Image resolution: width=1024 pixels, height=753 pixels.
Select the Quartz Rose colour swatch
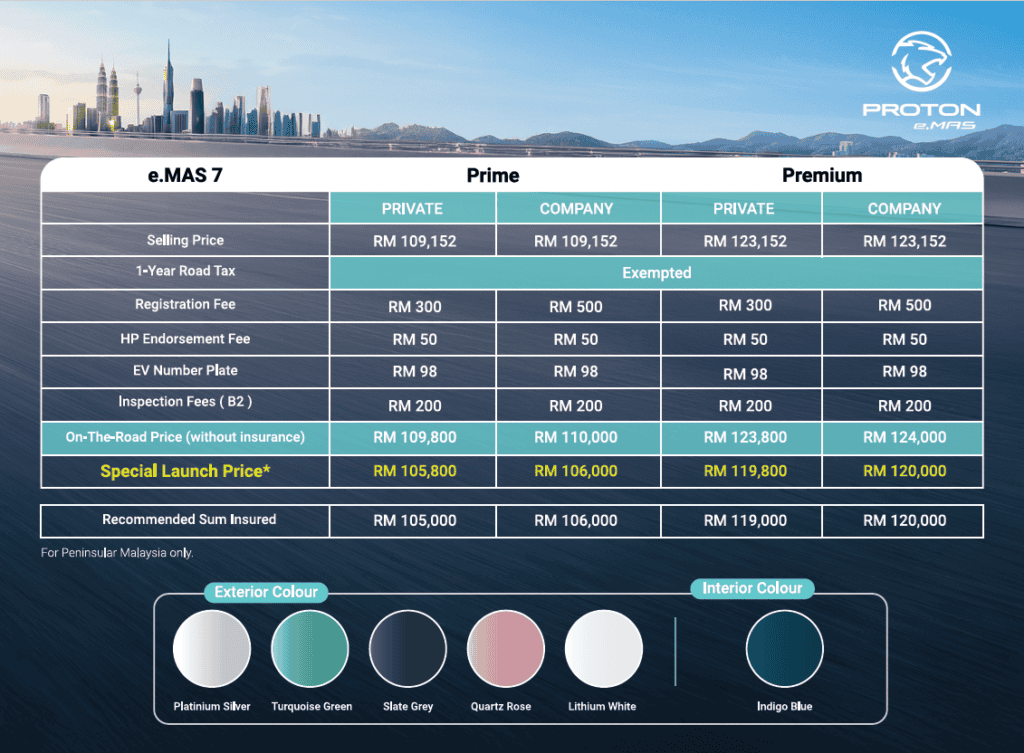[x=506, y=650]
